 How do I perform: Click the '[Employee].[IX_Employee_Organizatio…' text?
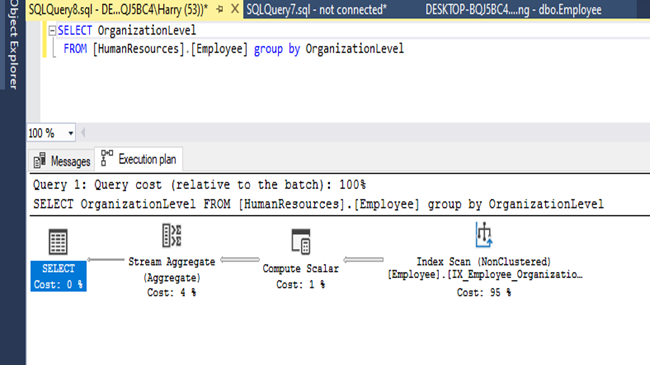[x=485, y=275]
